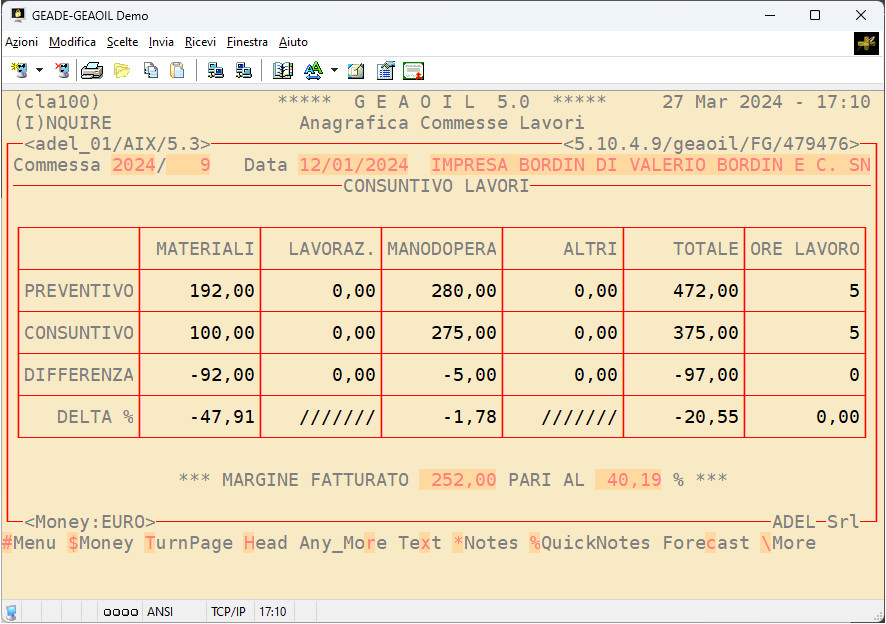Click the open book toolbar icon
The image size is (886, 624).
(x=283, y=70)
